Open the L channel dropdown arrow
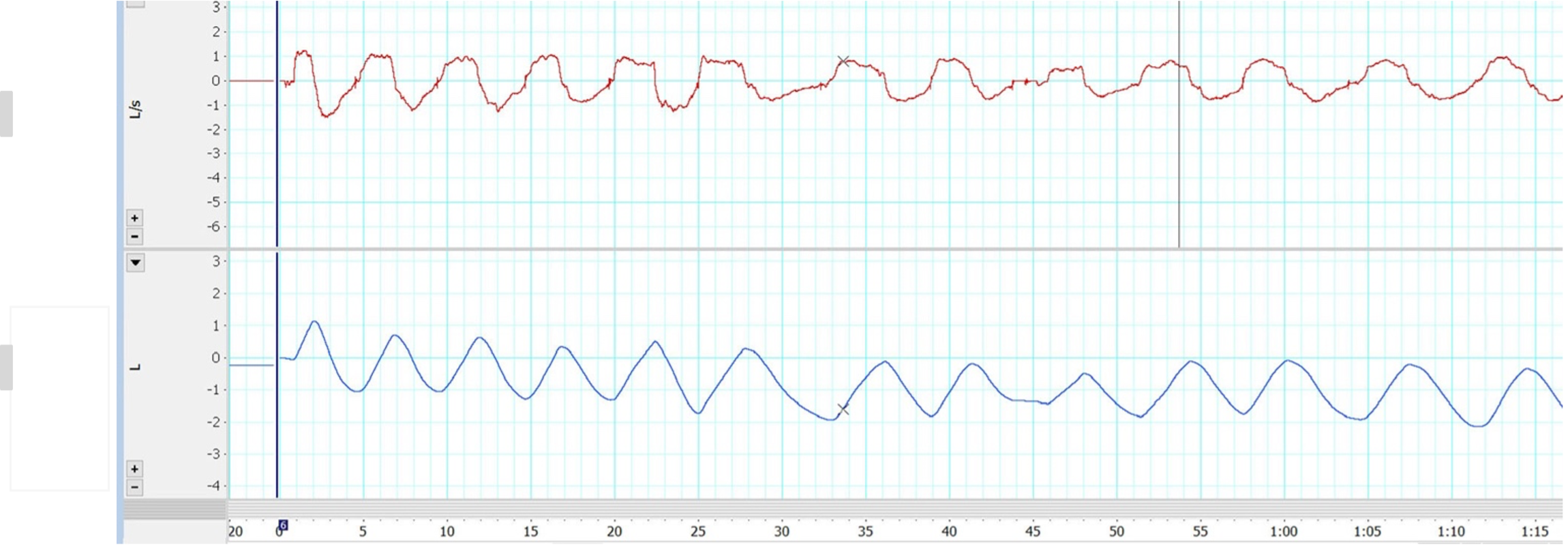 [135, 263]
